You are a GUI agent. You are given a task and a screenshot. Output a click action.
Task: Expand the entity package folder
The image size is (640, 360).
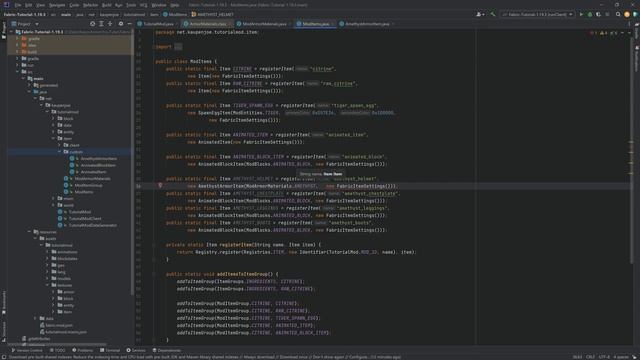[x=53, y=132]
